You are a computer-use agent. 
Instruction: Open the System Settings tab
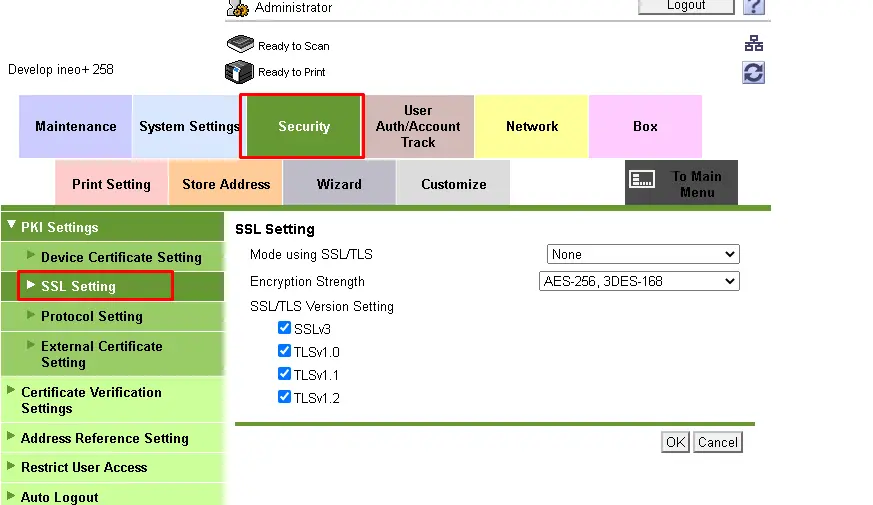point(188,127)
